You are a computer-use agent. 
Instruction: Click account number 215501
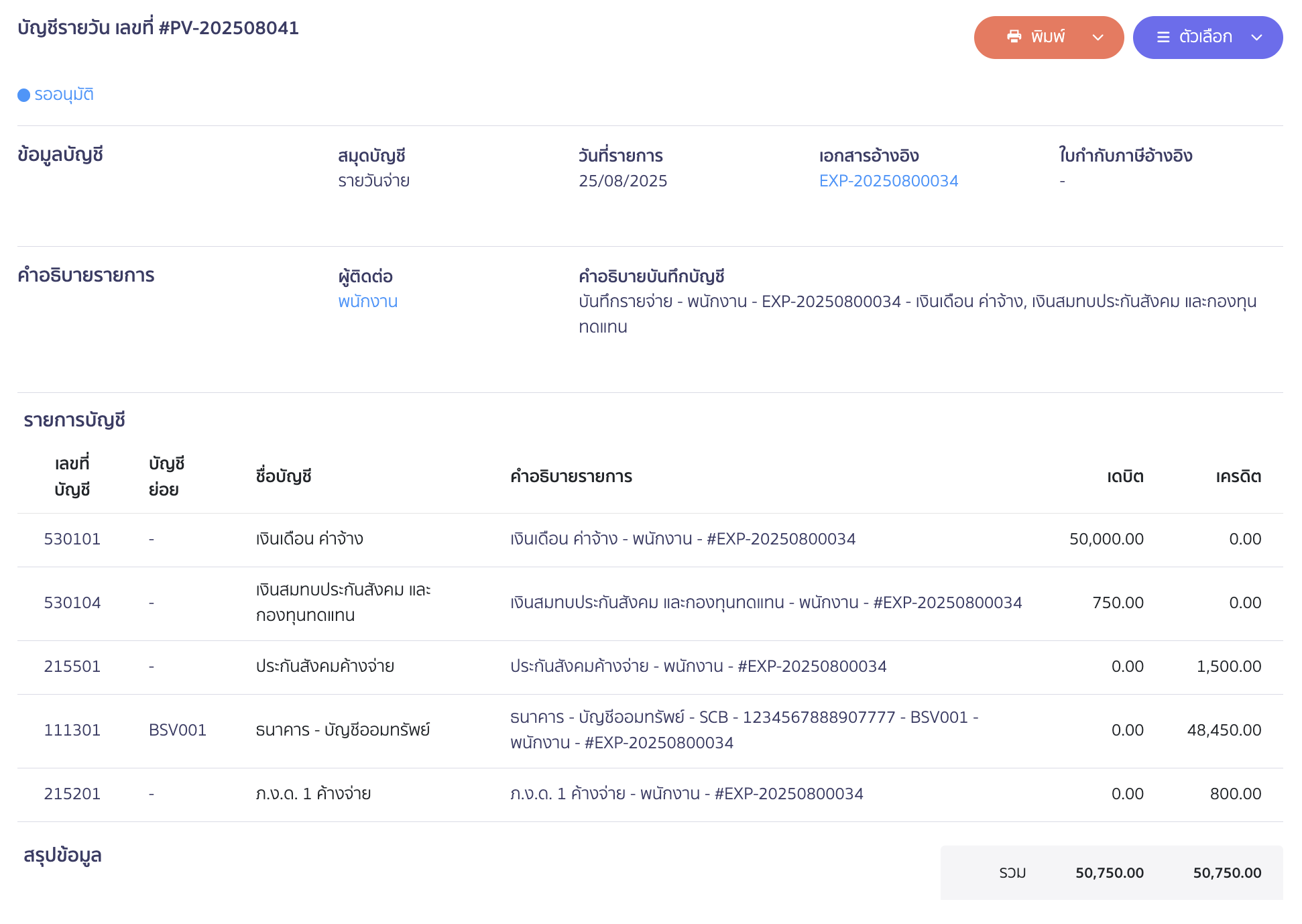pyautogui.click(x=72, y=667)
